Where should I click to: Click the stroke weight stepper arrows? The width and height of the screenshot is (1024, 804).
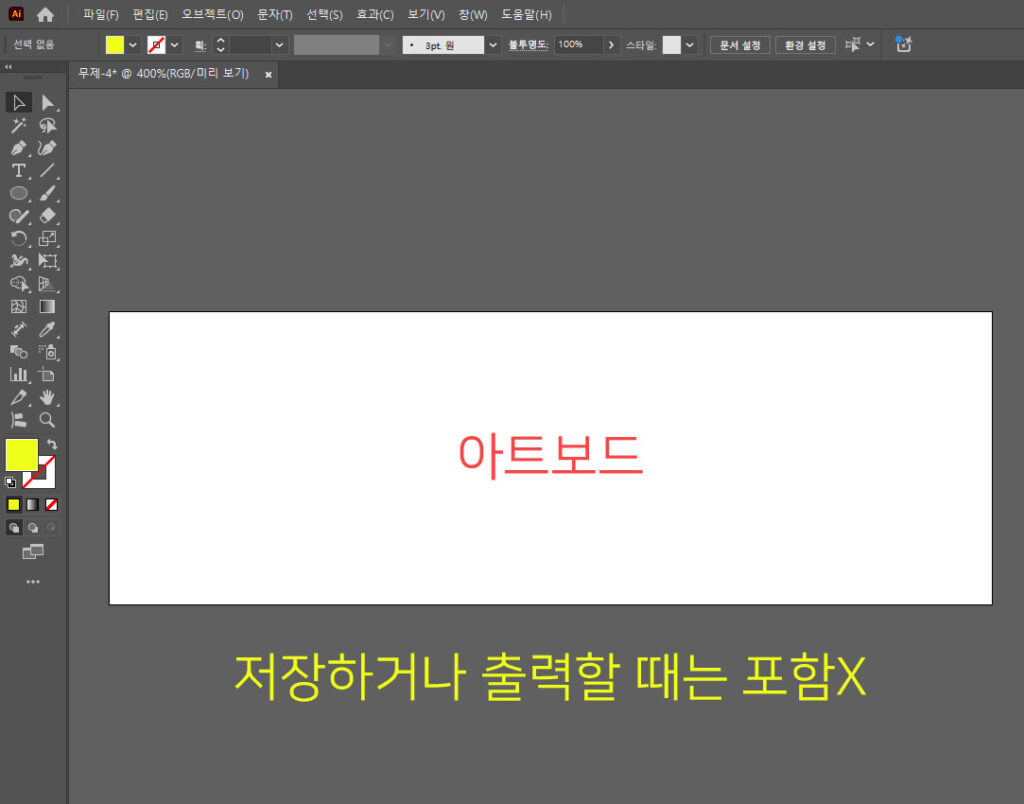[221, 45]
